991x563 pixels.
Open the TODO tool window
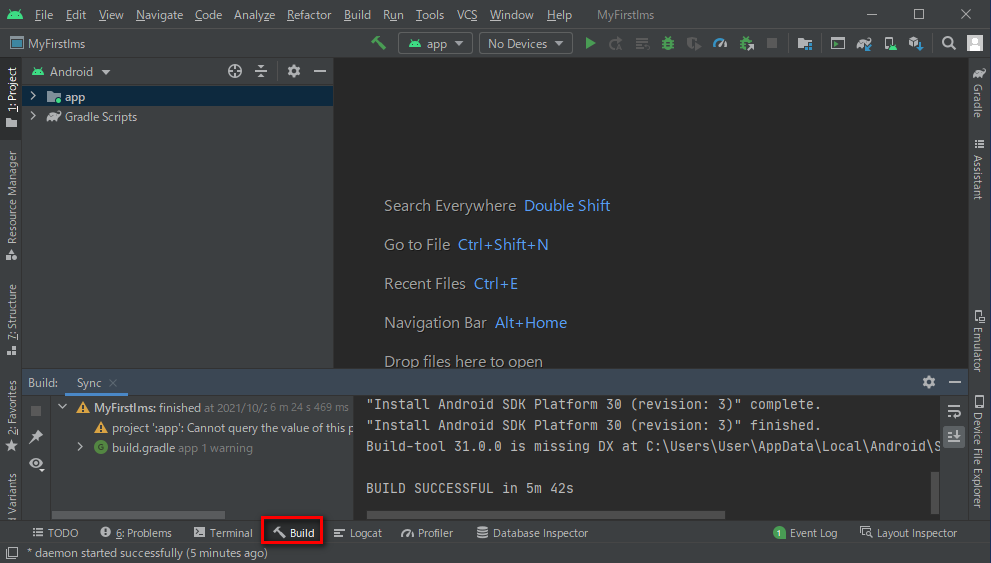pos(56,533)
